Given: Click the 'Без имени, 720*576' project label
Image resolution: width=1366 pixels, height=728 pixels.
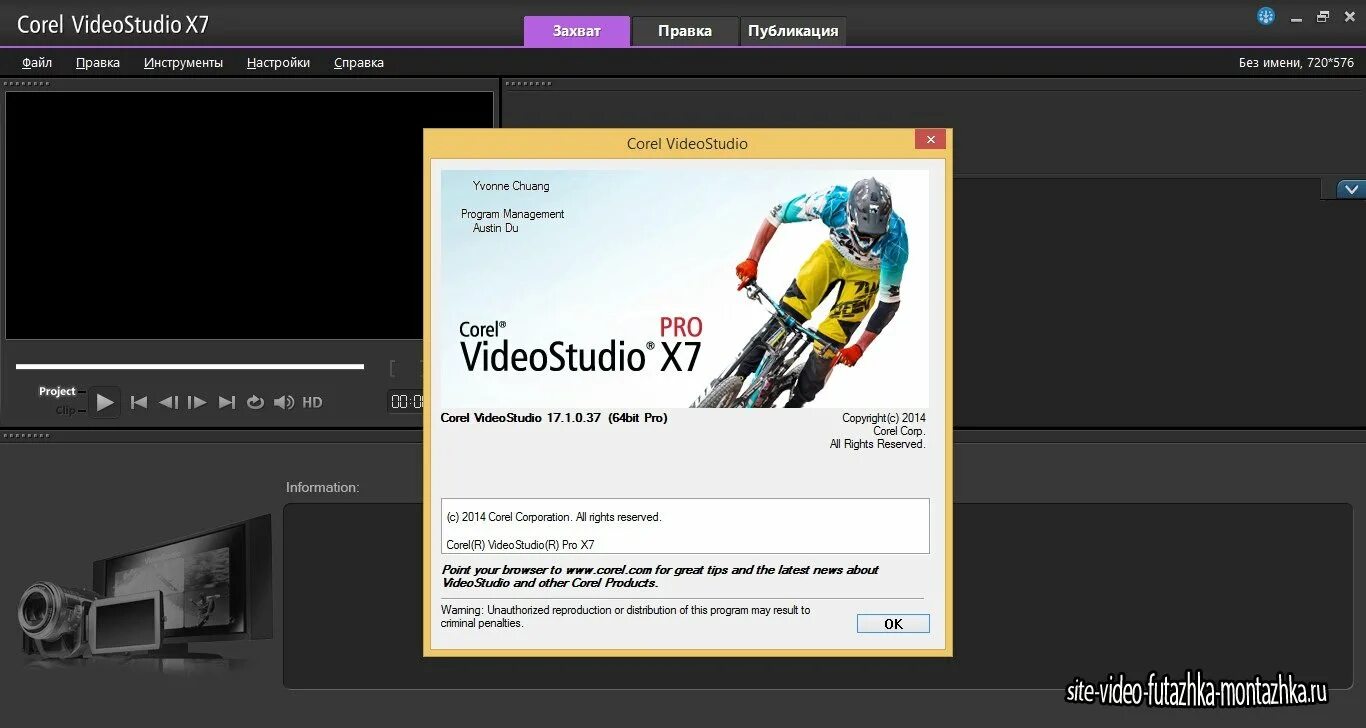Looking at the screenshot, I should [1296, 62].
